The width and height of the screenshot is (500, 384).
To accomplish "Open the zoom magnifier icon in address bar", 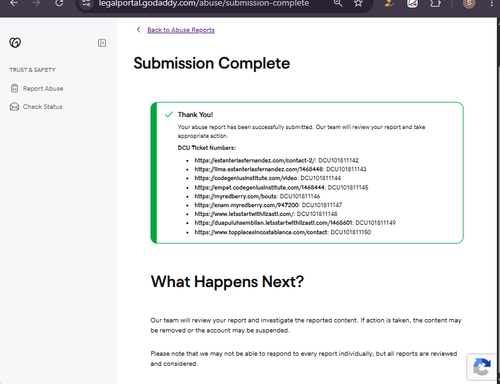I will point(338,3).
